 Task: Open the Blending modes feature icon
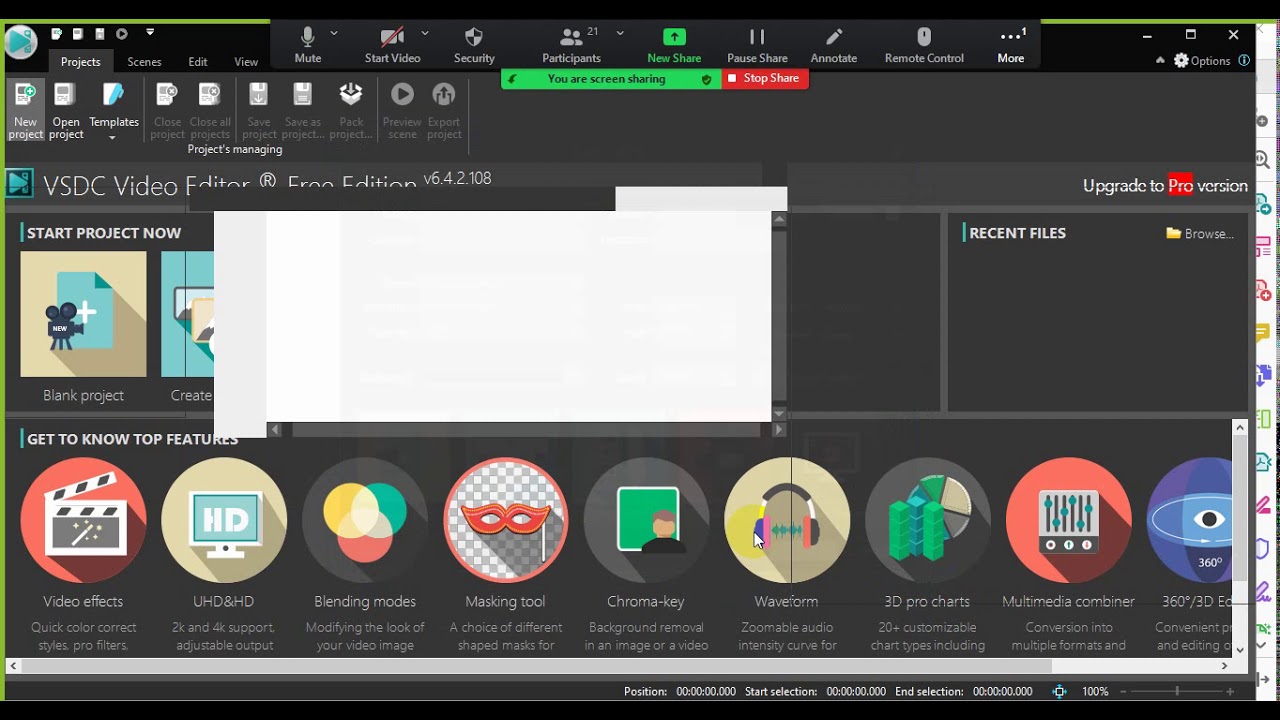point(365,520)
